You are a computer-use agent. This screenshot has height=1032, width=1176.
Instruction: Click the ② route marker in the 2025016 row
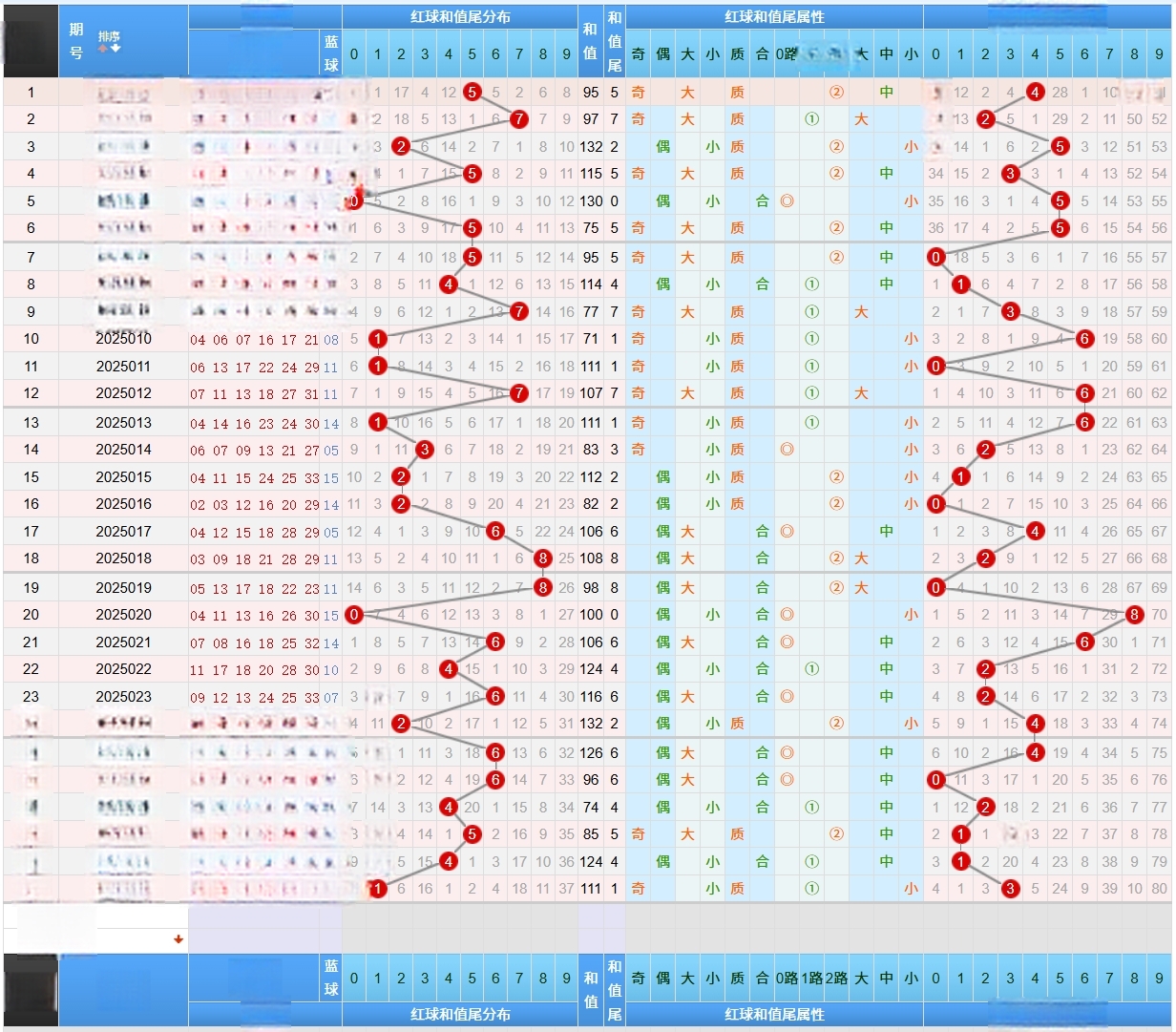pos(836,504)
